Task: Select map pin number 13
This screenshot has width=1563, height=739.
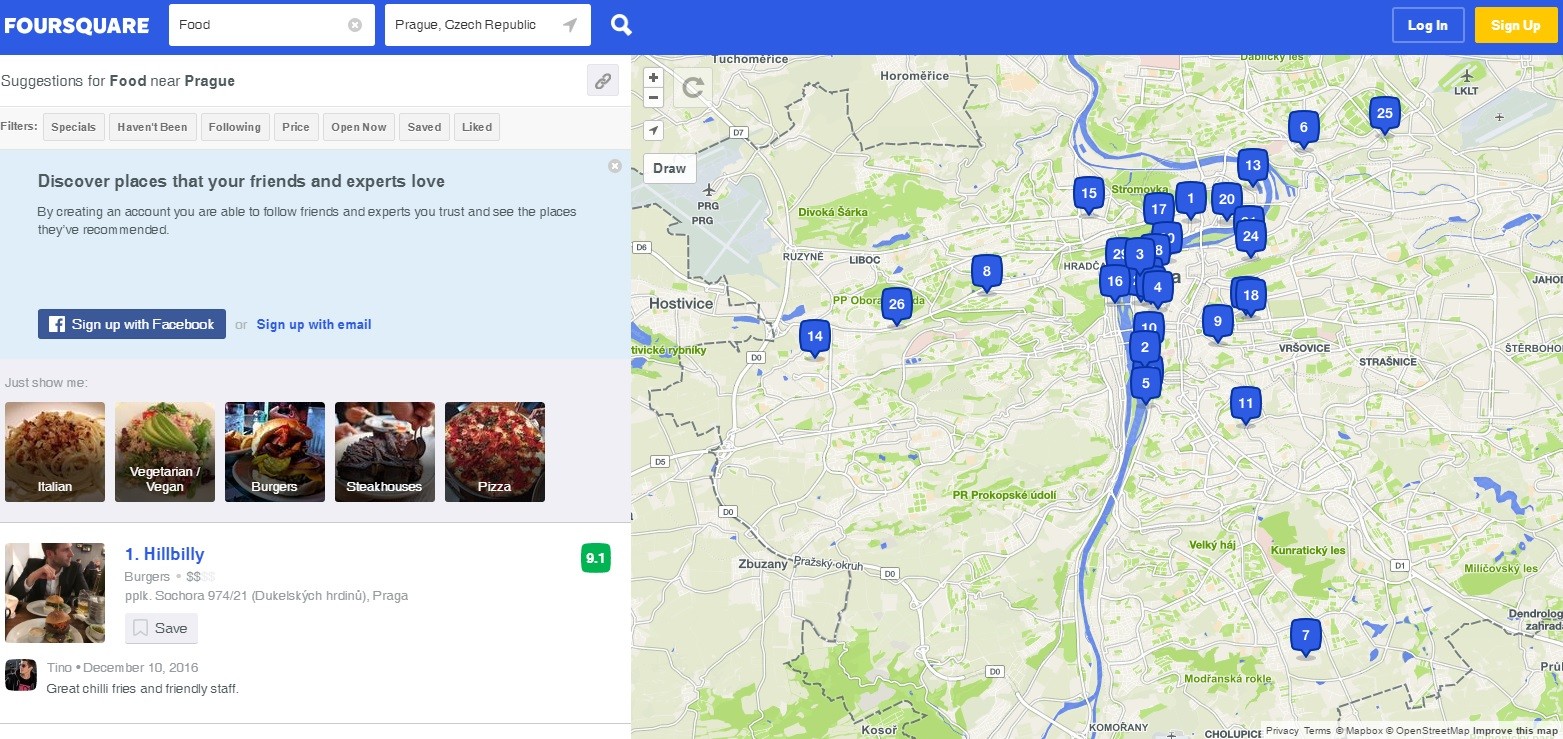Action: 1252,167
